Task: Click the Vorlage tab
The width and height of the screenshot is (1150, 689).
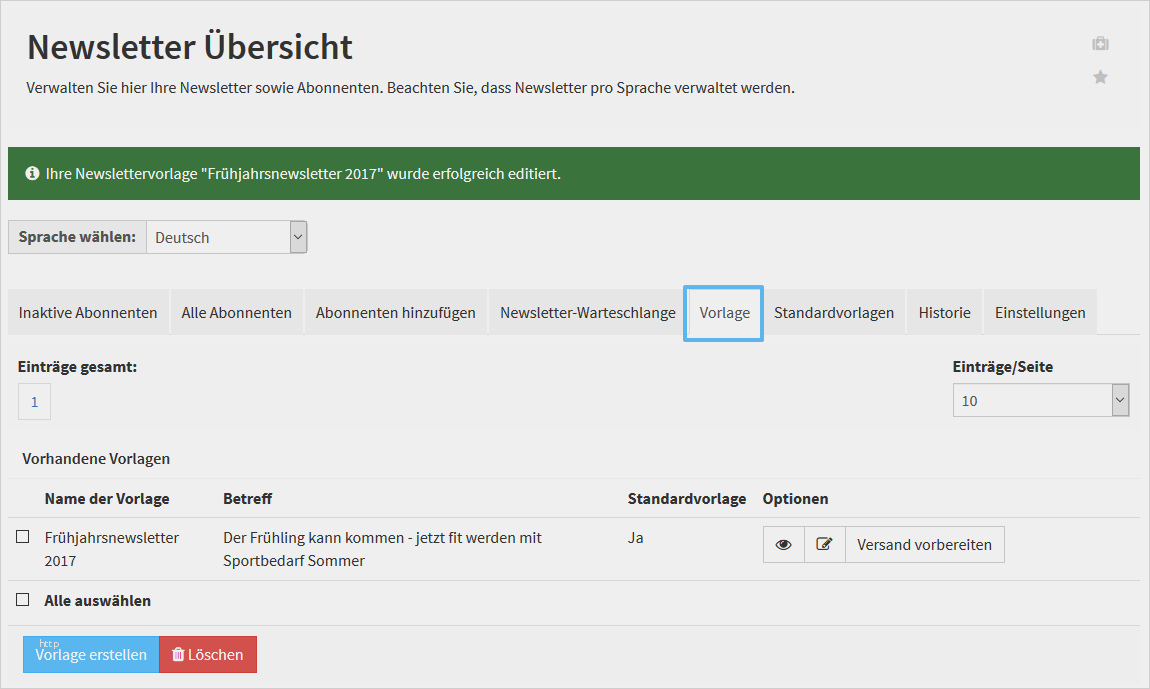Action: 724,312
